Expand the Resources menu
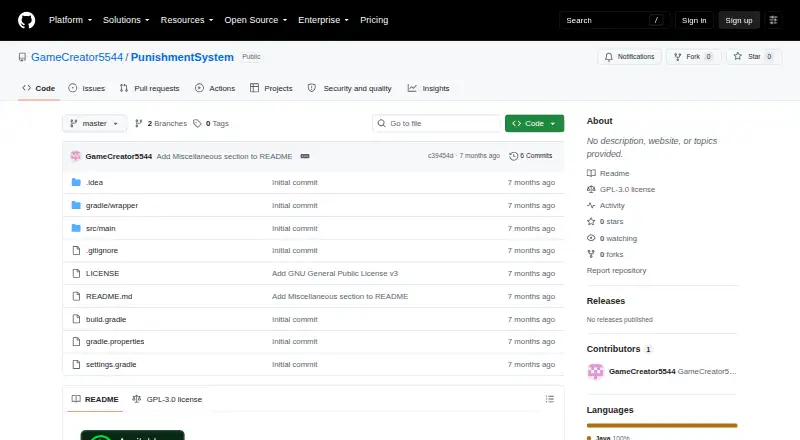 click(x=187, y=20)
